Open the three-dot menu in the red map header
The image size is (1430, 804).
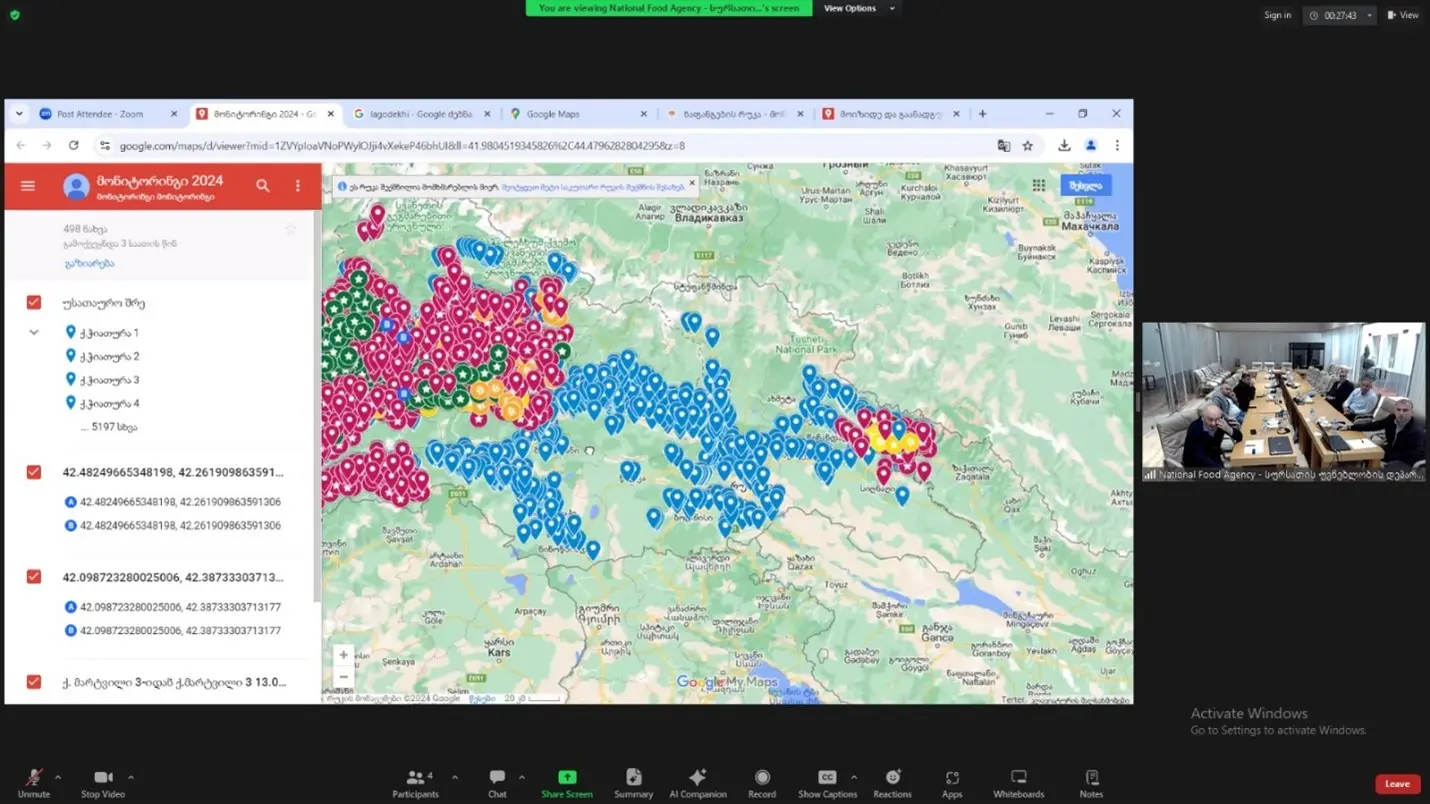pyautogui.click(x=298, y=186)
